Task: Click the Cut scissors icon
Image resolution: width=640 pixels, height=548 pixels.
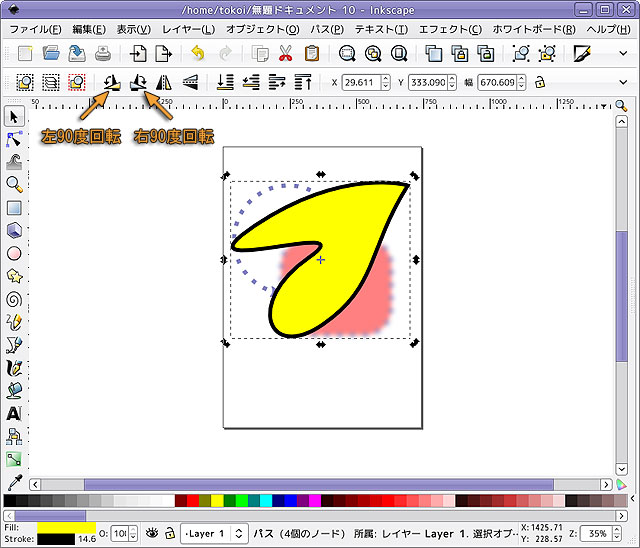Action: (x=286, y=53)
